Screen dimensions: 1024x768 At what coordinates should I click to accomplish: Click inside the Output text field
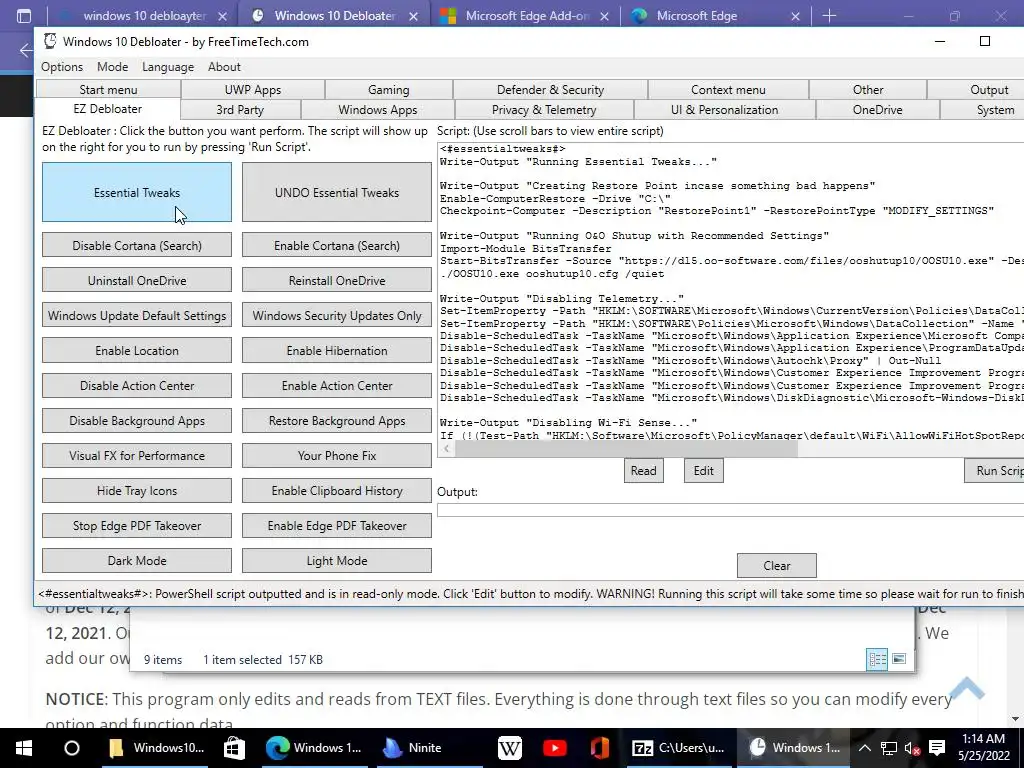[x=730, y=510]
